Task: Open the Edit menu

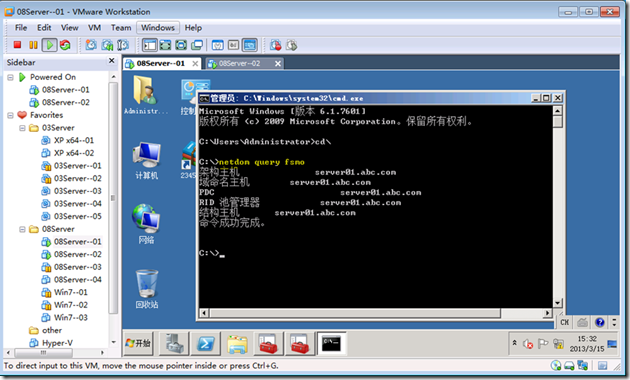Action: point(44,28)
